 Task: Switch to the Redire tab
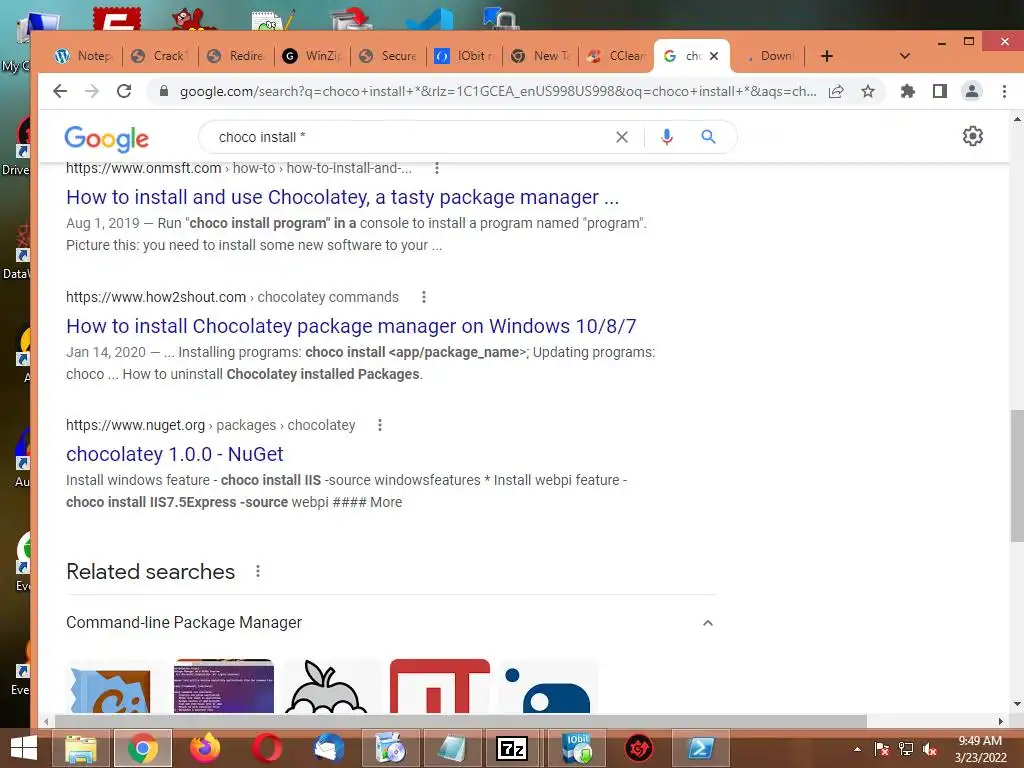(236, 56)
